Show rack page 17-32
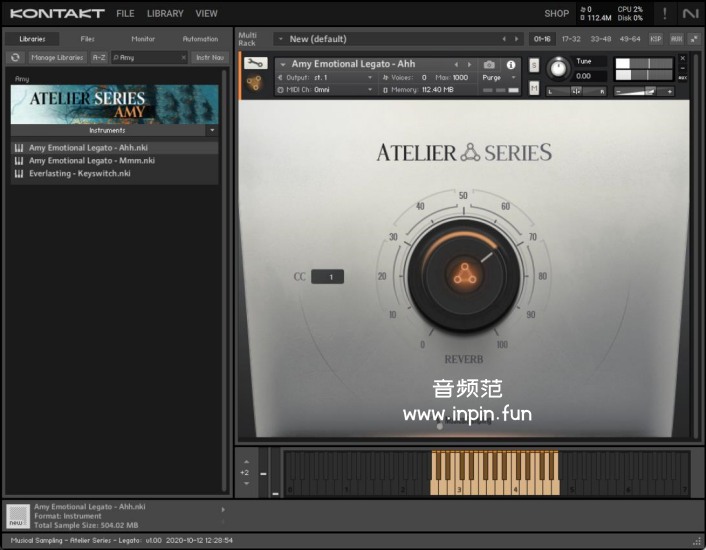The height and width of the screenshot is (550, 706). point(571,39)
